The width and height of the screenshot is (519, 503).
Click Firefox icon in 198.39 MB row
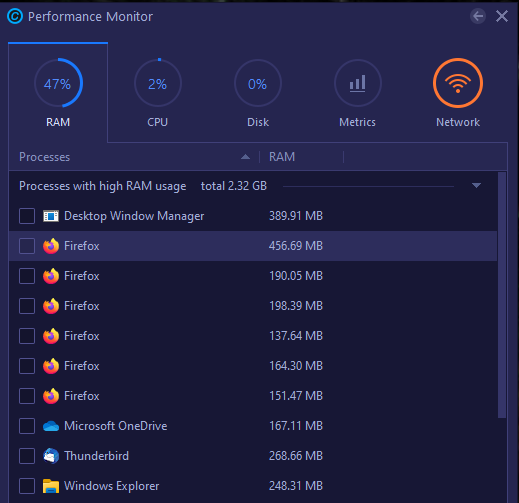pyautogui.click(x=51, y=306)
